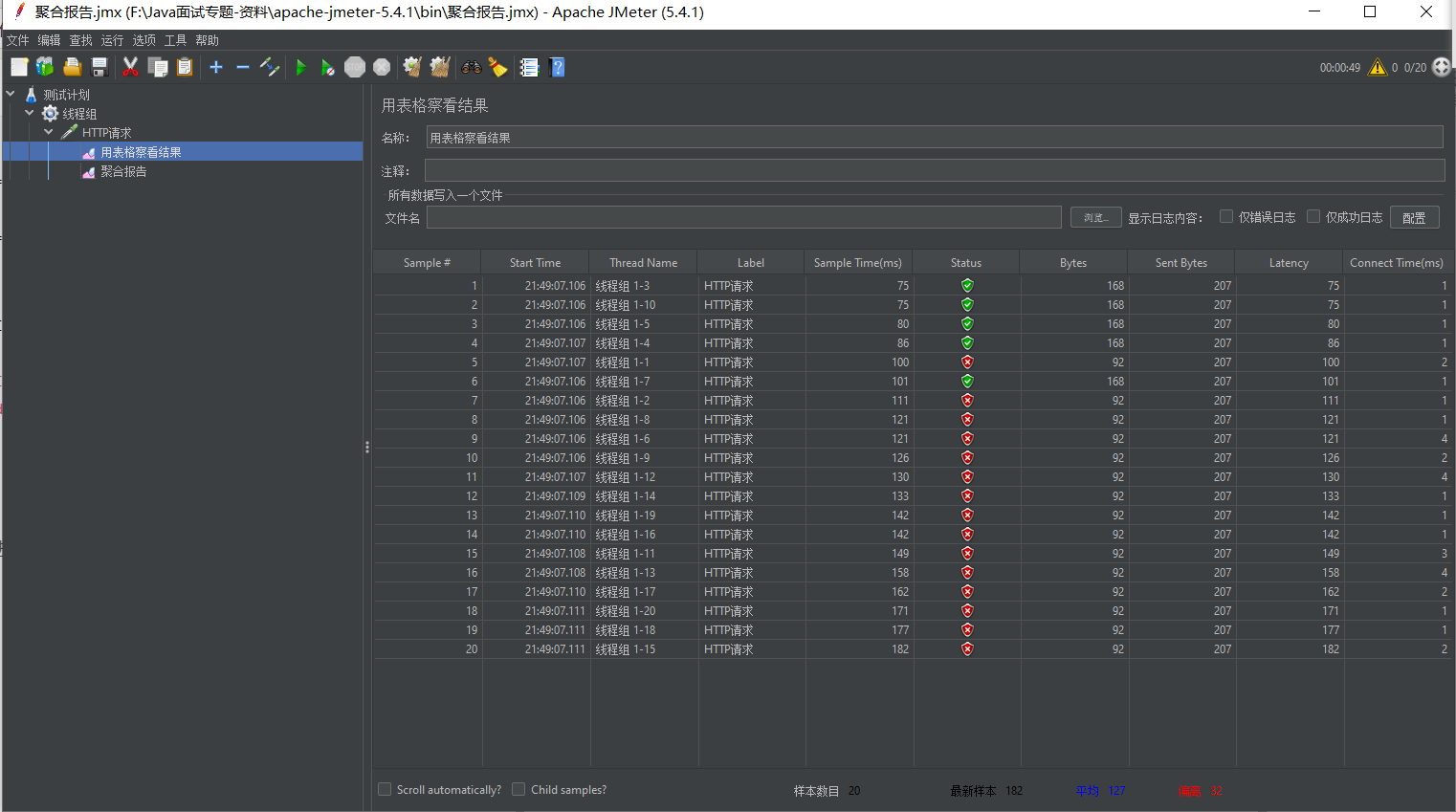Clear all results with double-broom icon
Viewport: 1456px width, 812px height.
coord(440,67)
